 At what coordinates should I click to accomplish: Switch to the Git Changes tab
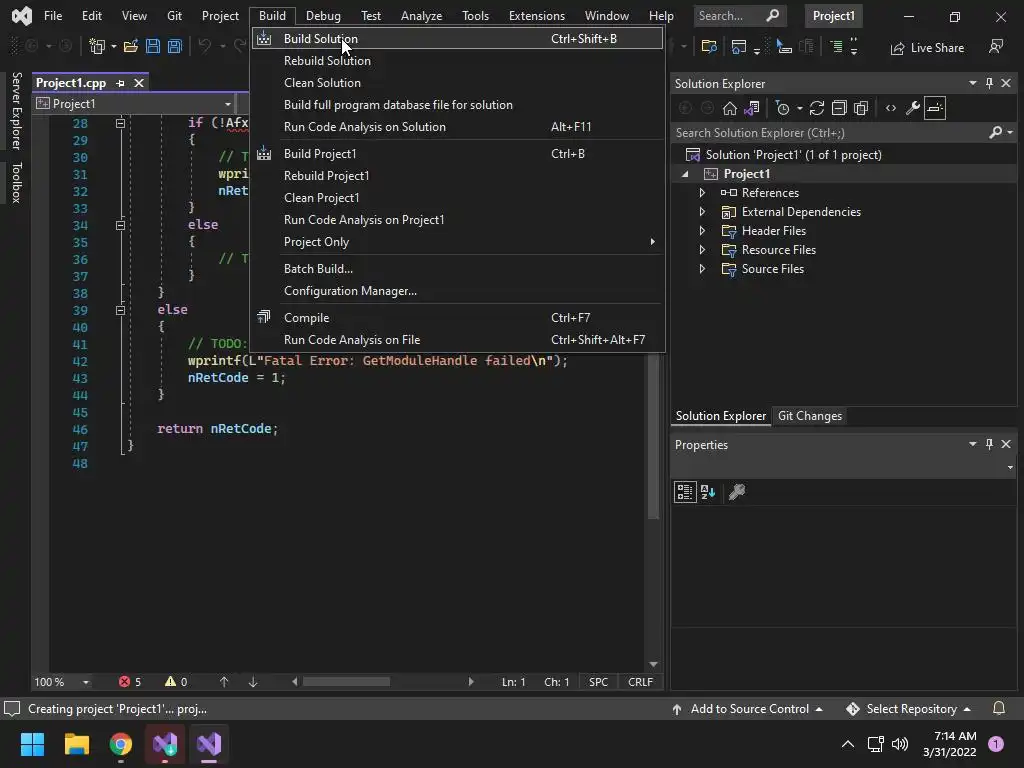[x=810, y=416]
